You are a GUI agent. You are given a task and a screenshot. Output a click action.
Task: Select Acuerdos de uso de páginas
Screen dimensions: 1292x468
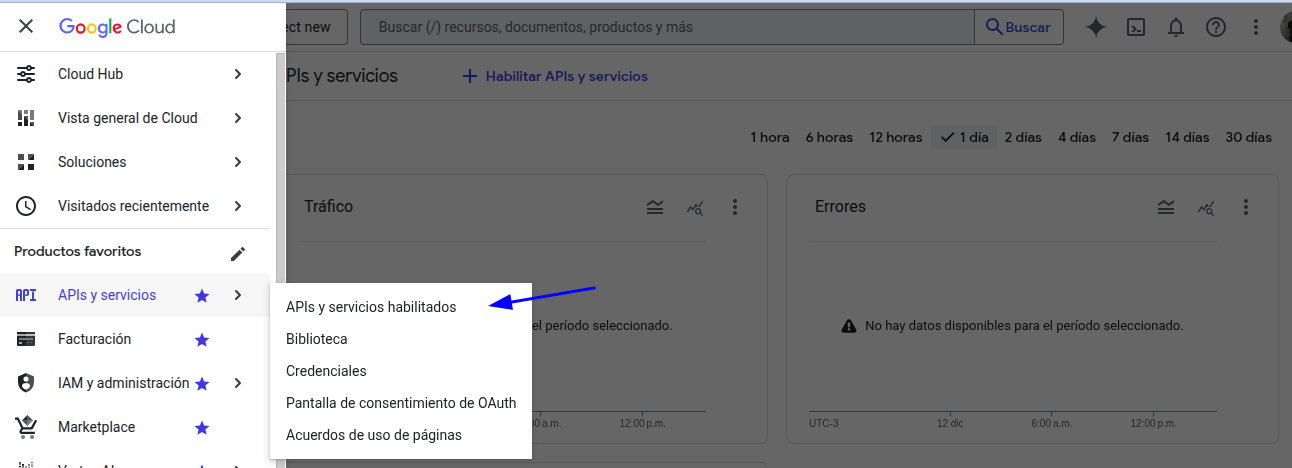[x=401, y=435]
